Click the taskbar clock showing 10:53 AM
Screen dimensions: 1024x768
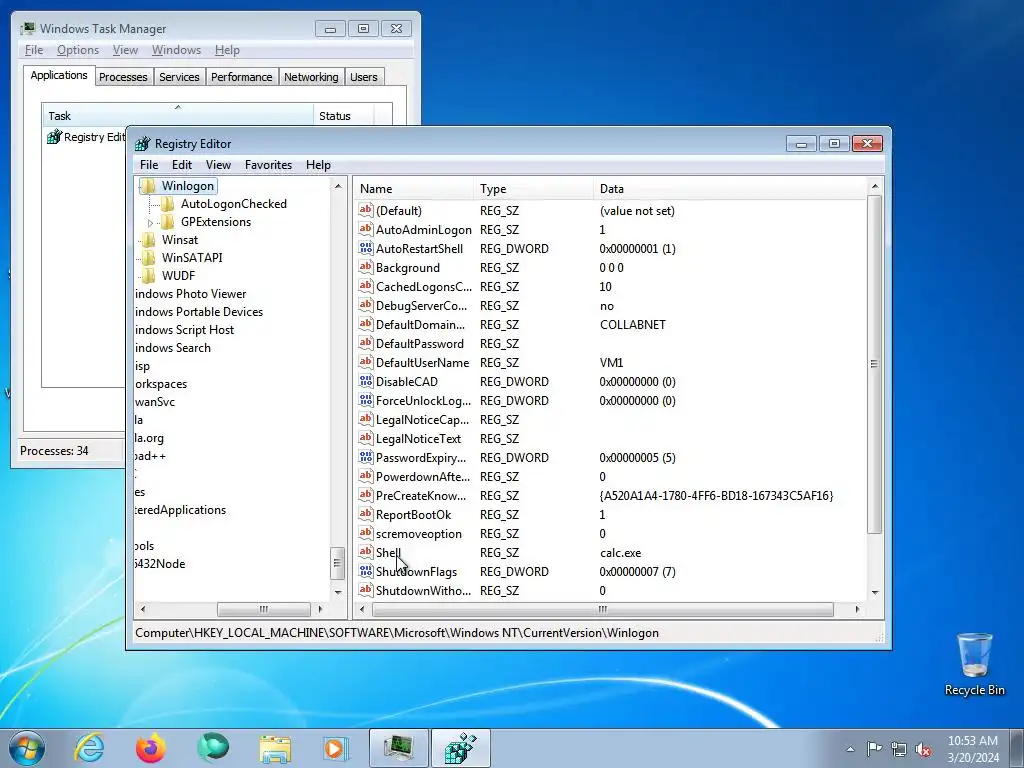coord(972,748)
